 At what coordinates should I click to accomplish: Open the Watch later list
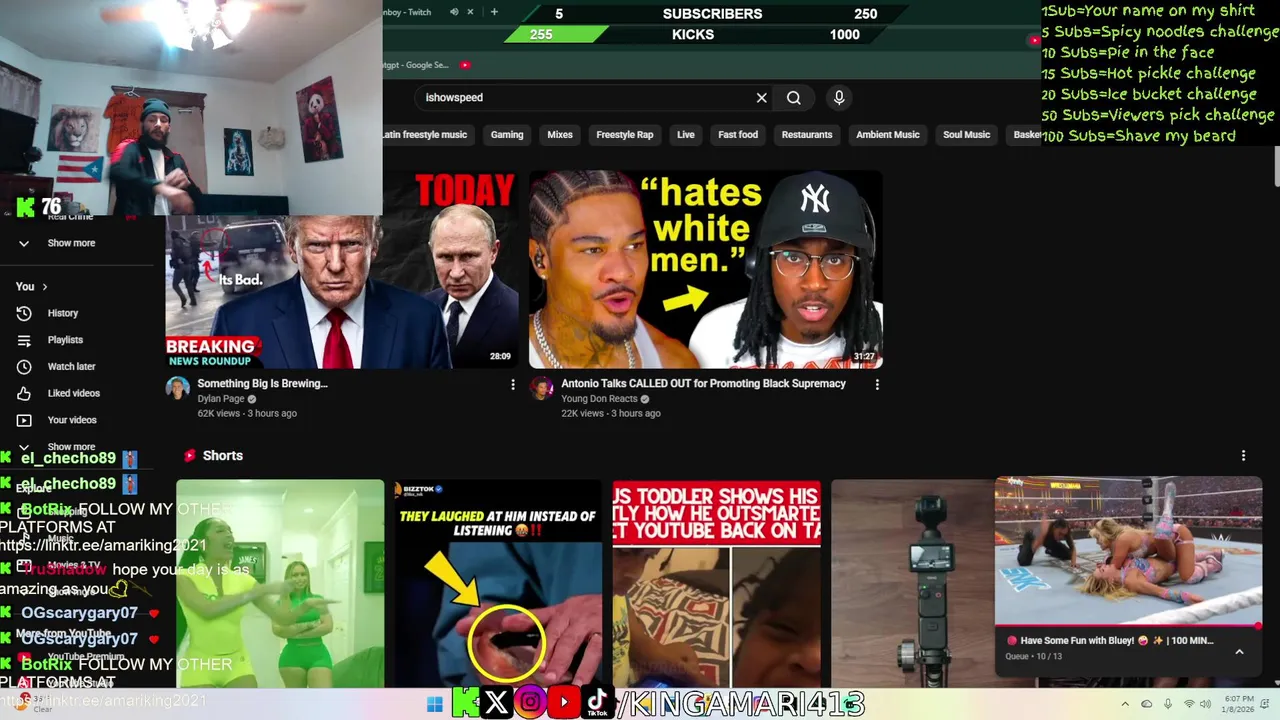point(71,367)
